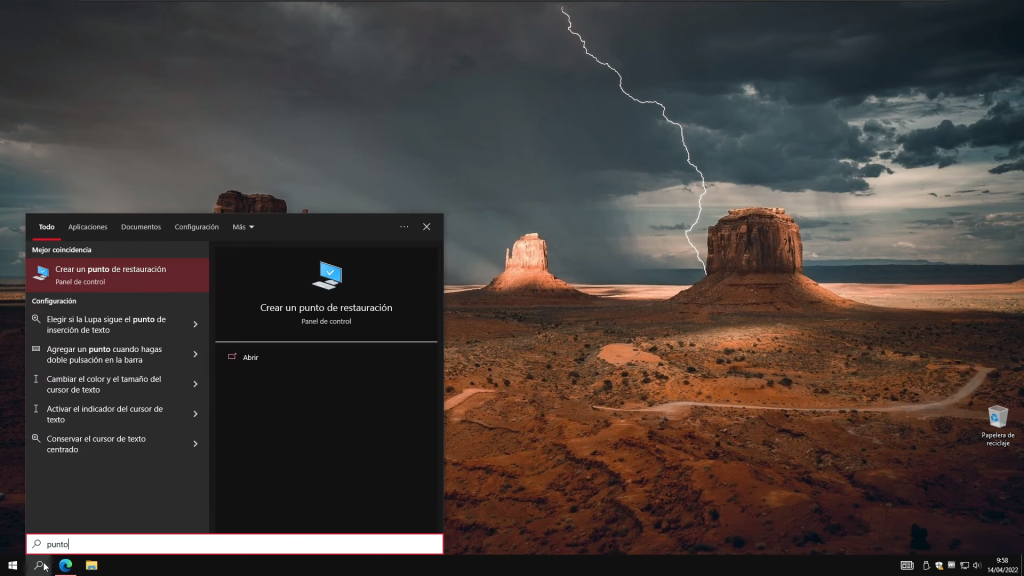
Task: Expand 'Elegir si la Lupa sigue' result arrow
Action: pos(195,324)
